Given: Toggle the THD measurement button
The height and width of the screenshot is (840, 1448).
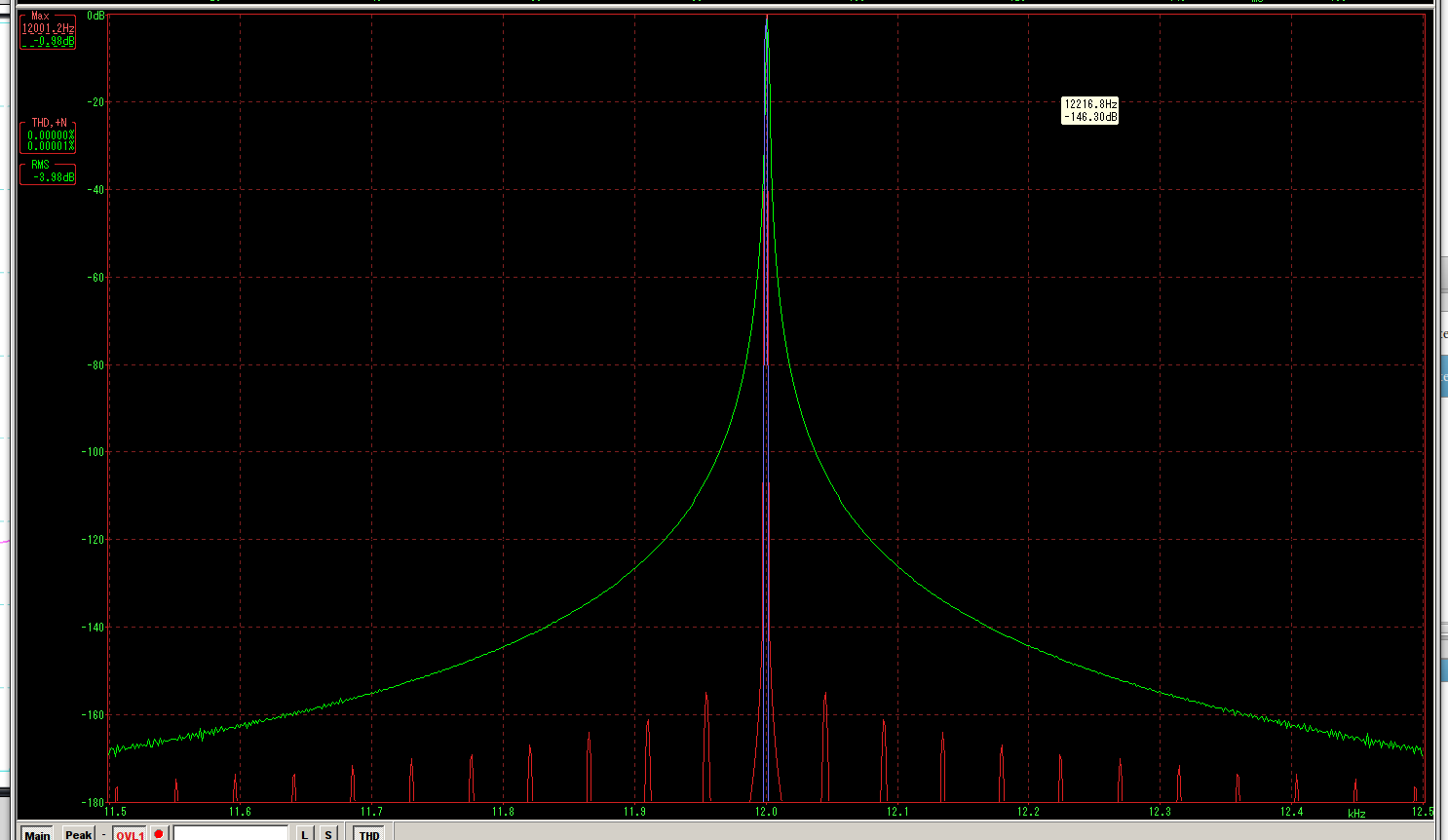Looking at the screenshot, I should (x=369, y=834).
